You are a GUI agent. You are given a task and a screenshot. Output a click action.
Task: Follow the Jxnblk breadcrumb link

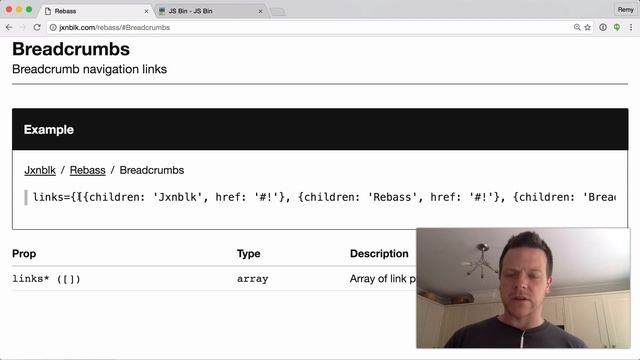point(40,170)
